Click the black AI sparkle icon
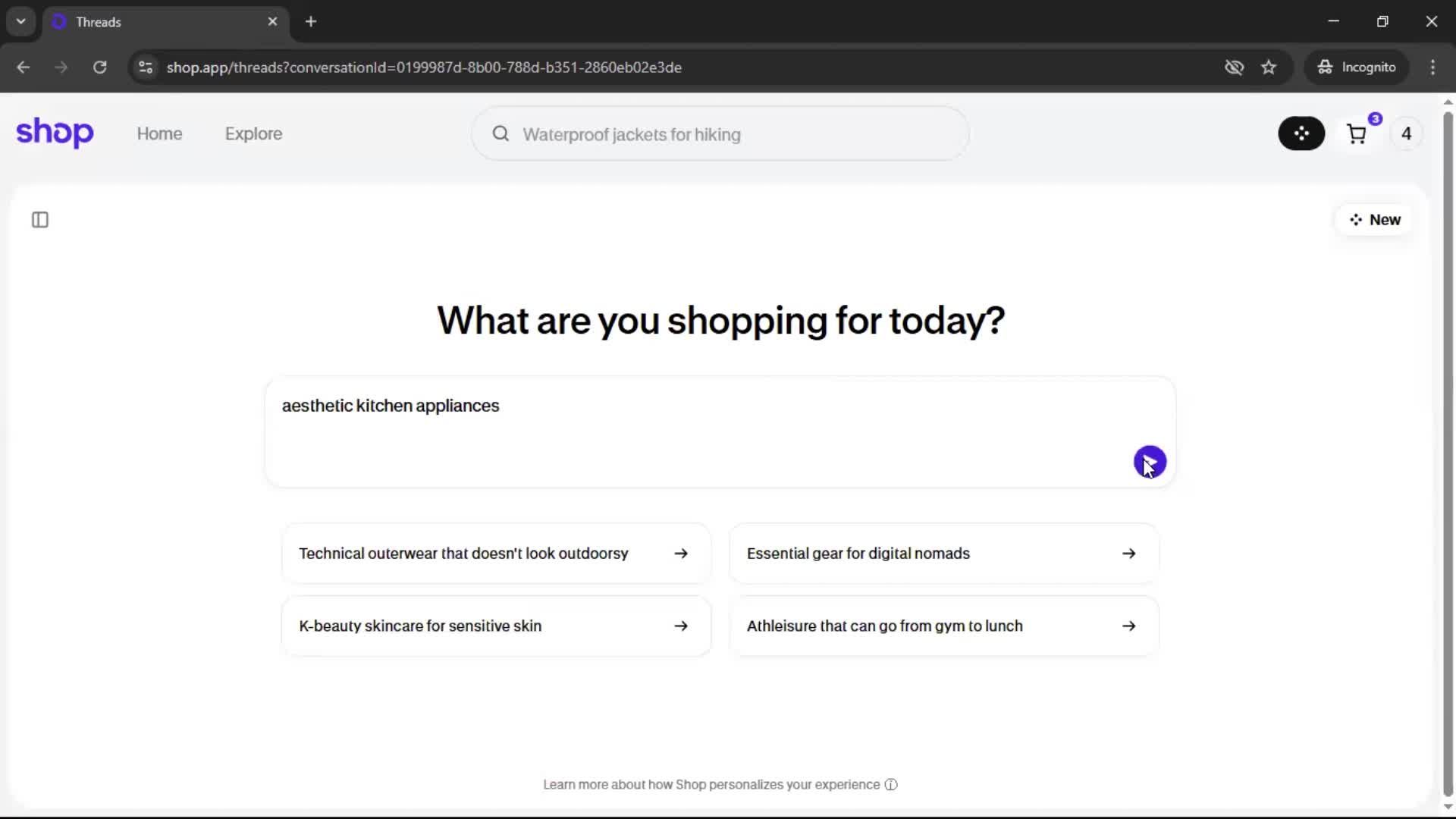The height and width of the screenshot is (819, 1456). 1301,133
